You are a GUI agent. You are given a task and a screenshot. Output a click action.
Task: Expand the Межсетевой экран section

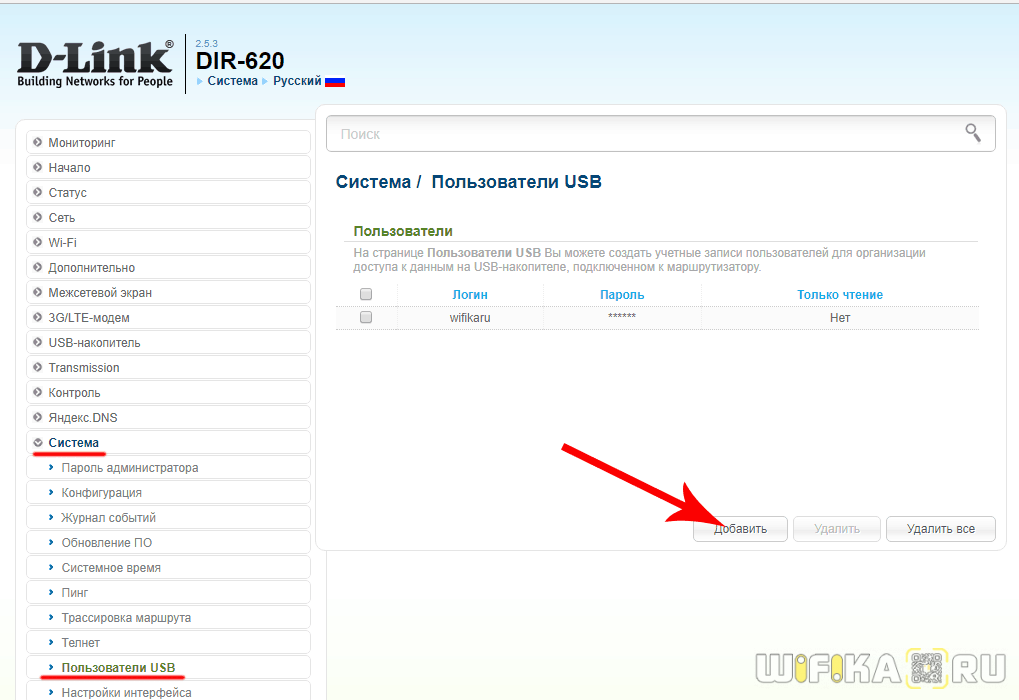(168, 292)
